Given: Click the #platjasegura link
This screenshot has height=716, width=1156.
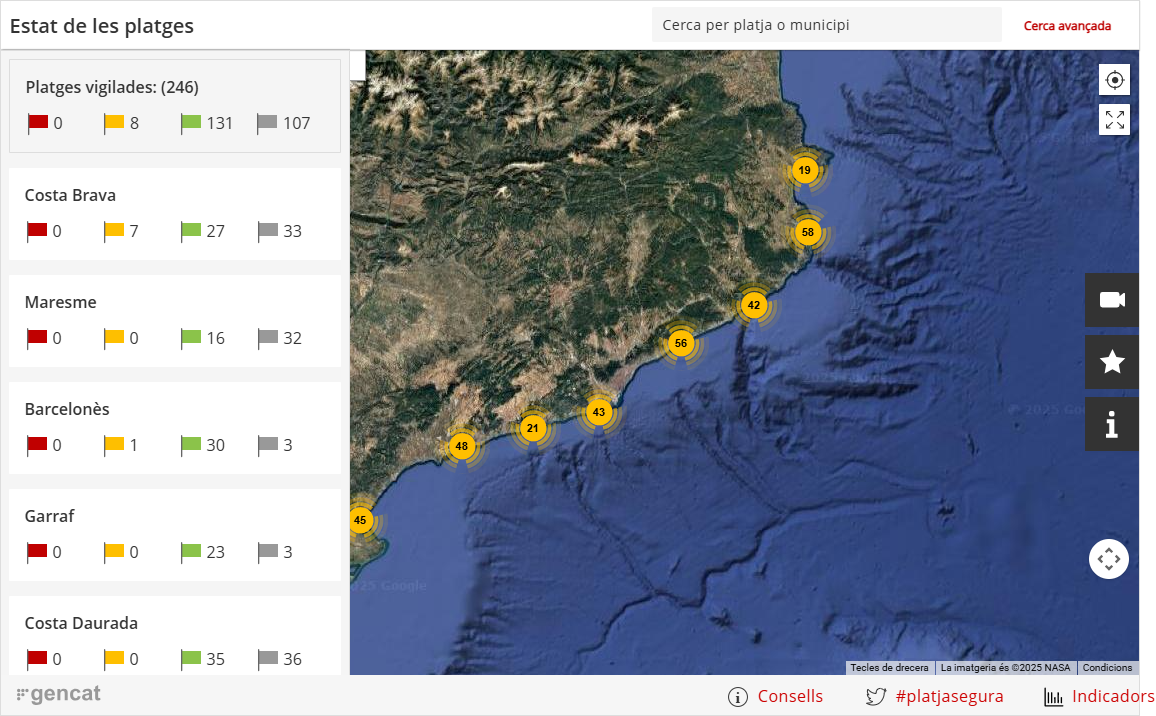Looking at the screenshot, I should (949, 697).
